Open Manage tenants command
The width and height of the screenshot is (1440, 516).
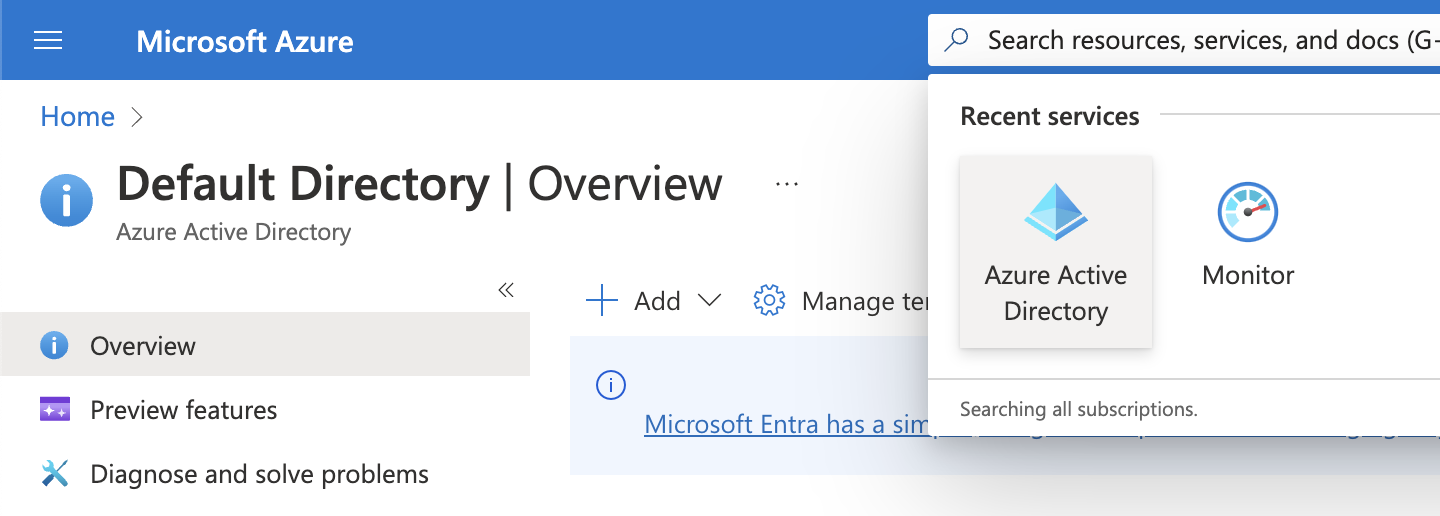pyautogui.click(x=842, y=301)
